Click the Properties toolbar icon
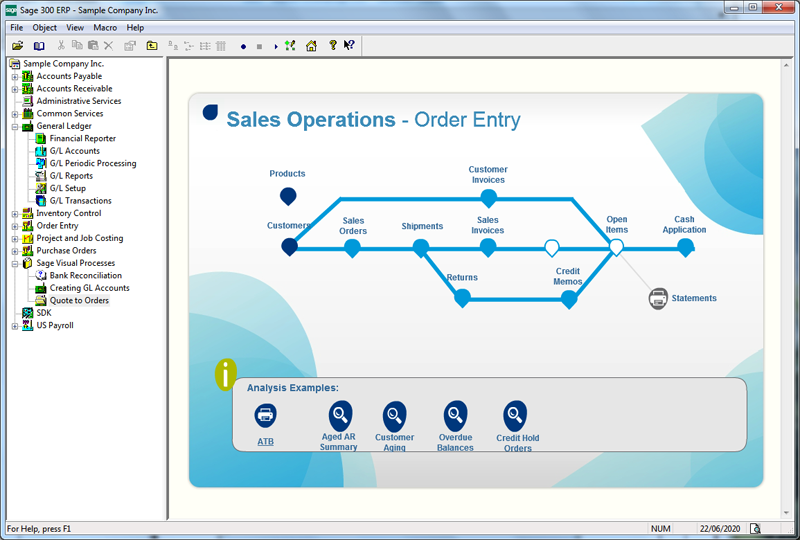This screenshot has width=800, height=540. [x=130, y=46]
